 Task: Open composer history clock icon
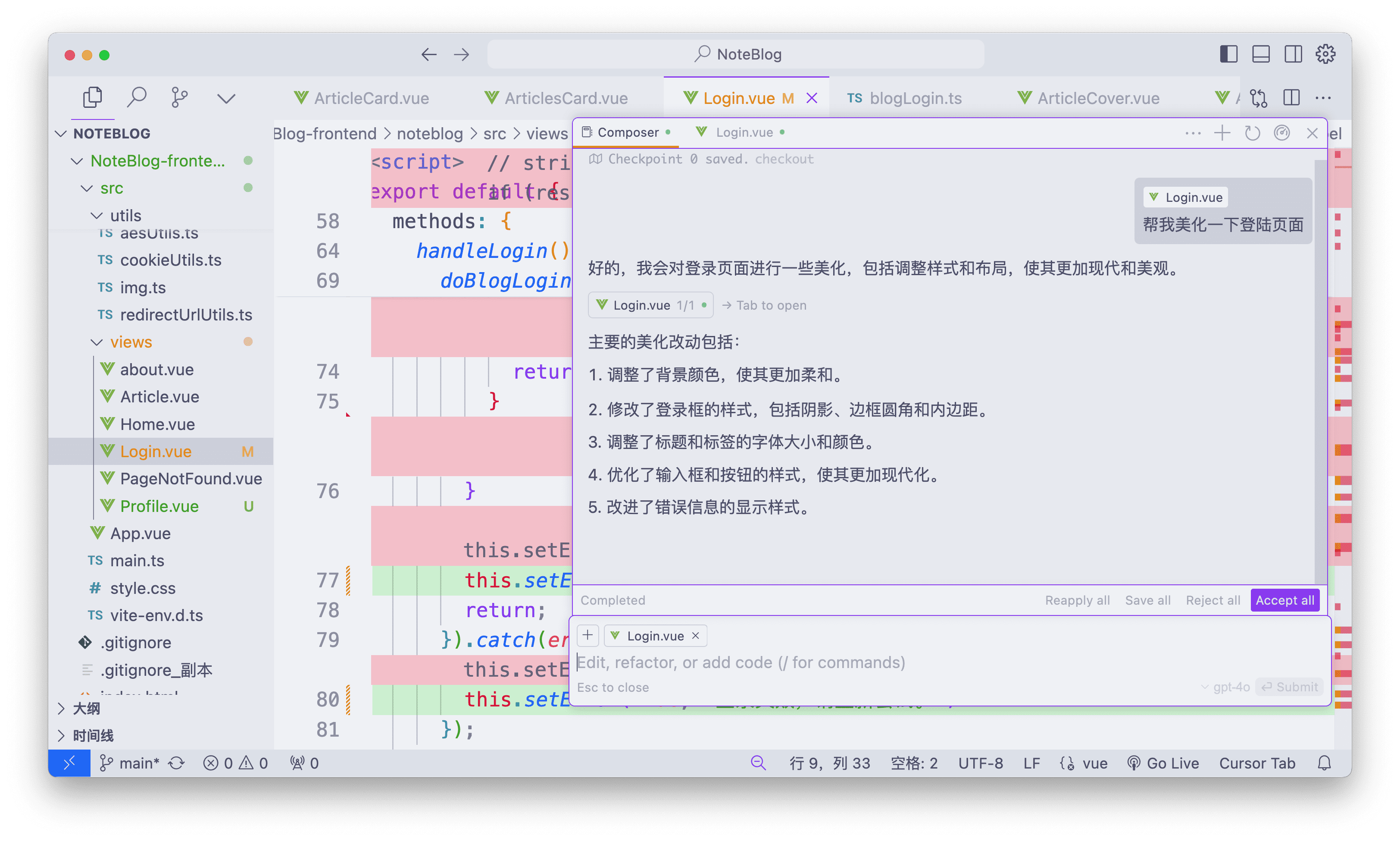[1252, 133]
